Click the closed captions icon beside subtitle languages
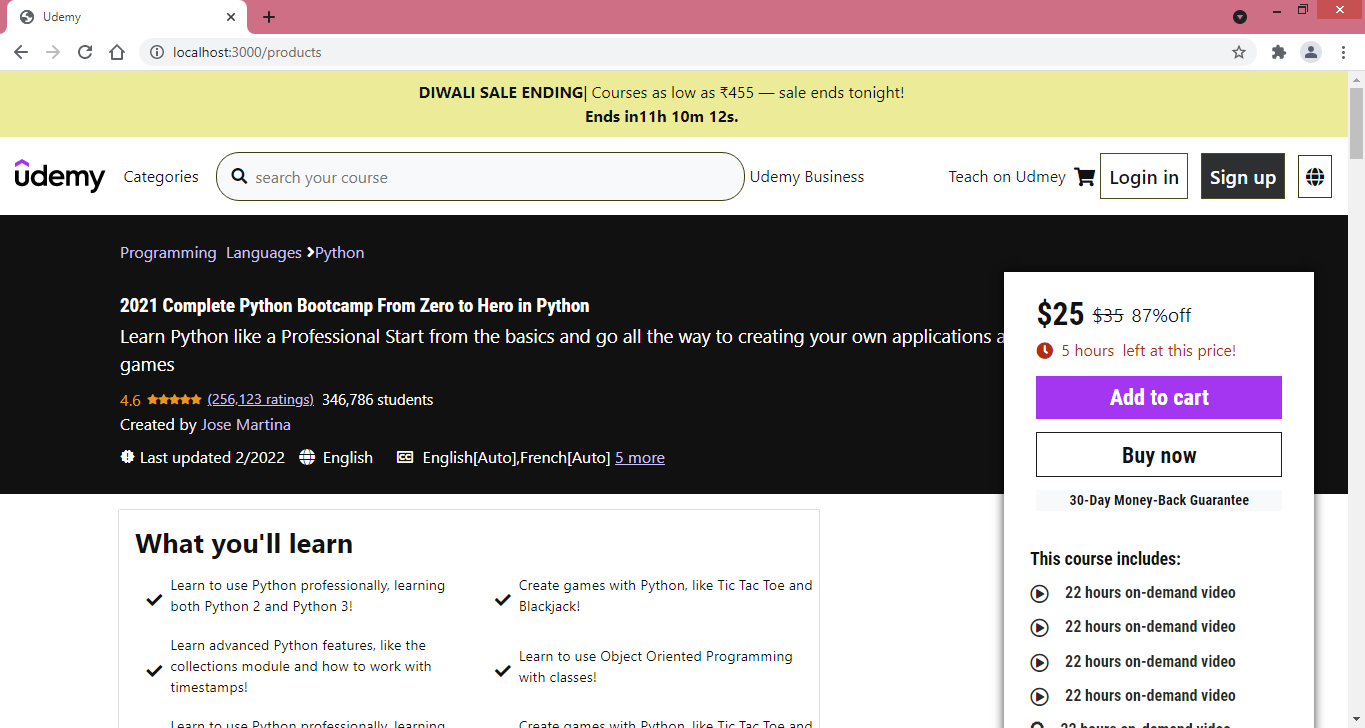1365x728 pixels. pos(404,457)
